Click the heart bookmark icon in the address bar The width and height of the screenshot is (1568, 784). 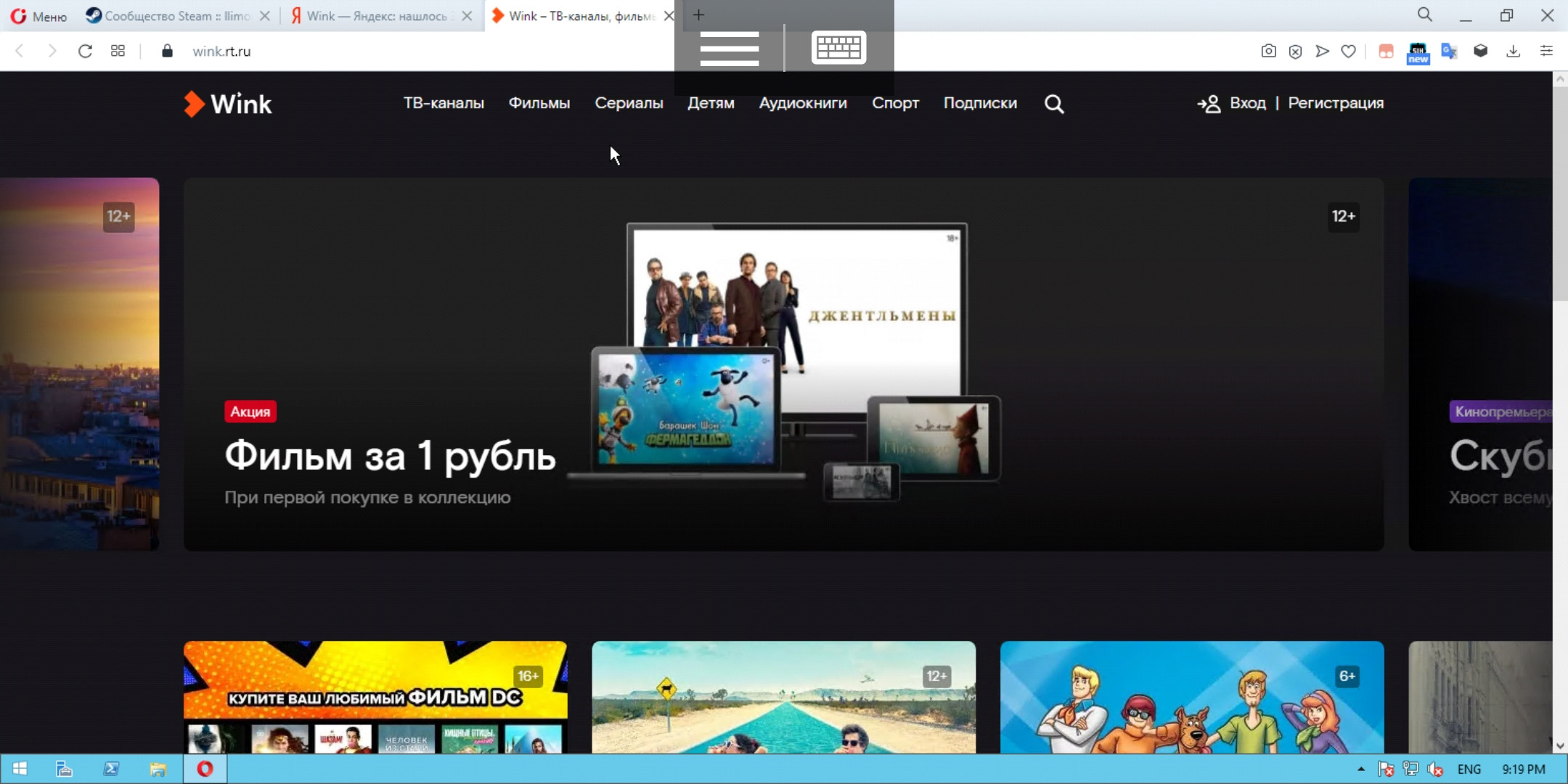coord(1348,51)
